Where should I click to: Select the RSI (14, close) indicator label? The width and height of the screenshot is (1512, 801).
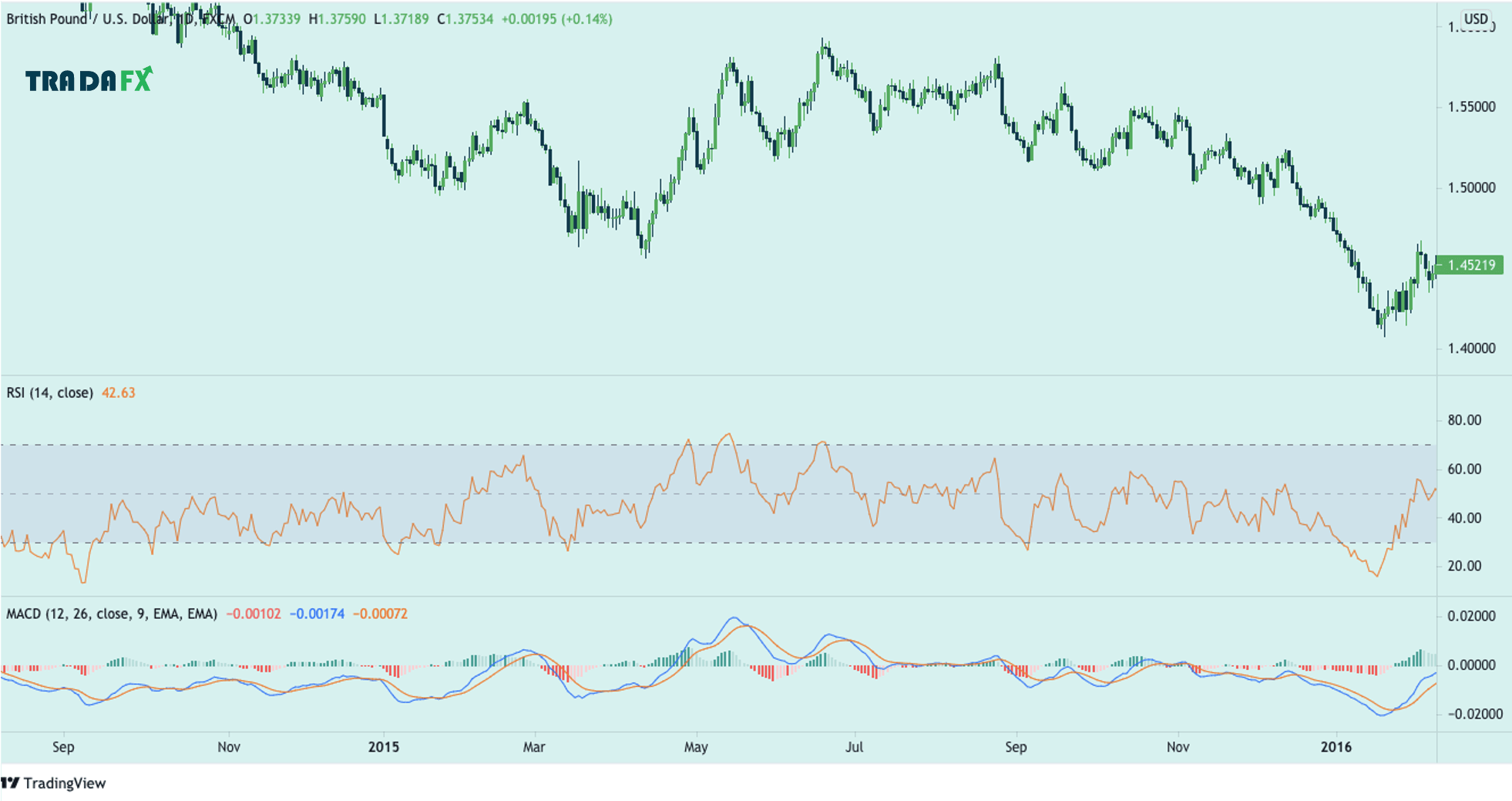(49, 393)
